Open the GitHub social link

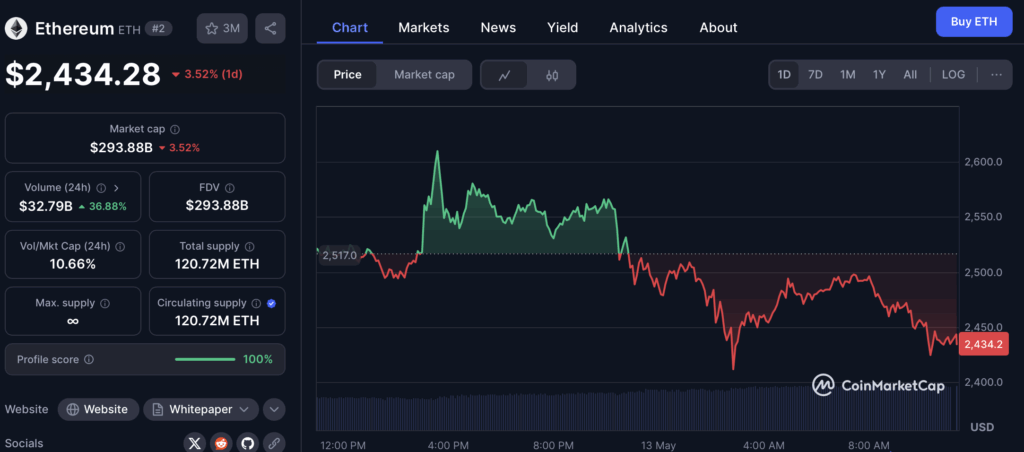click(248, 444)
